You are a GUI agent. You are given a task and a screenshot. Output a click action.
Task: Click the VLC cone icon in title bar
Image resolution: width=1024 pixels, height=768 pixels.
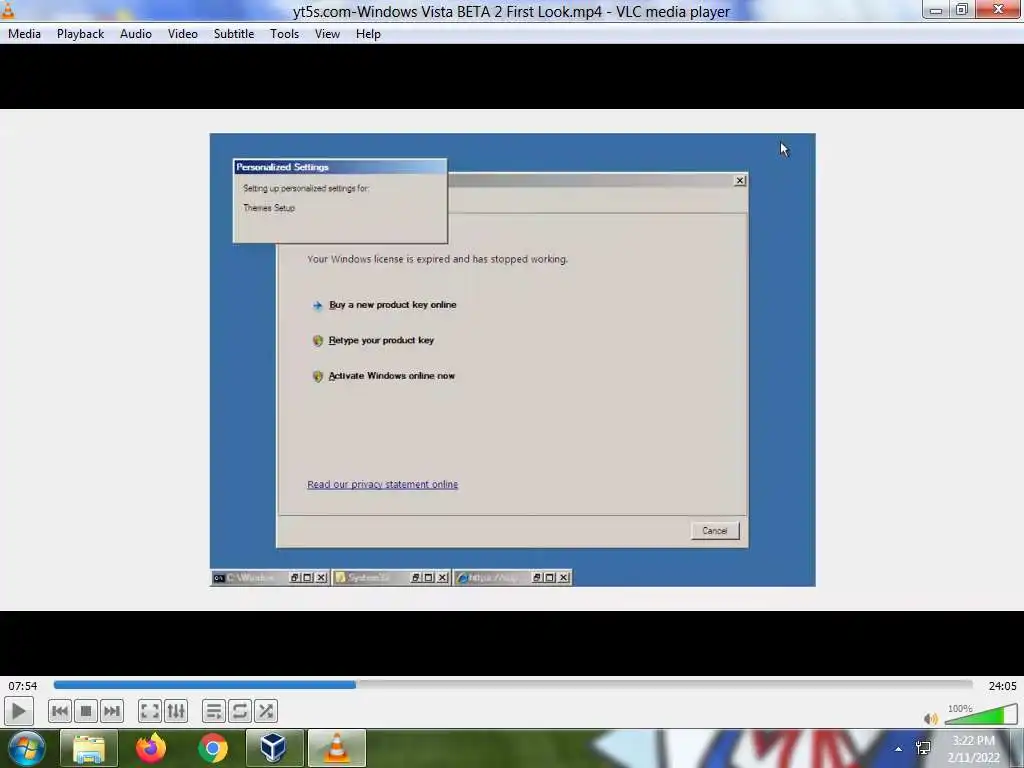pyautogui.click(x=8, y=10)
